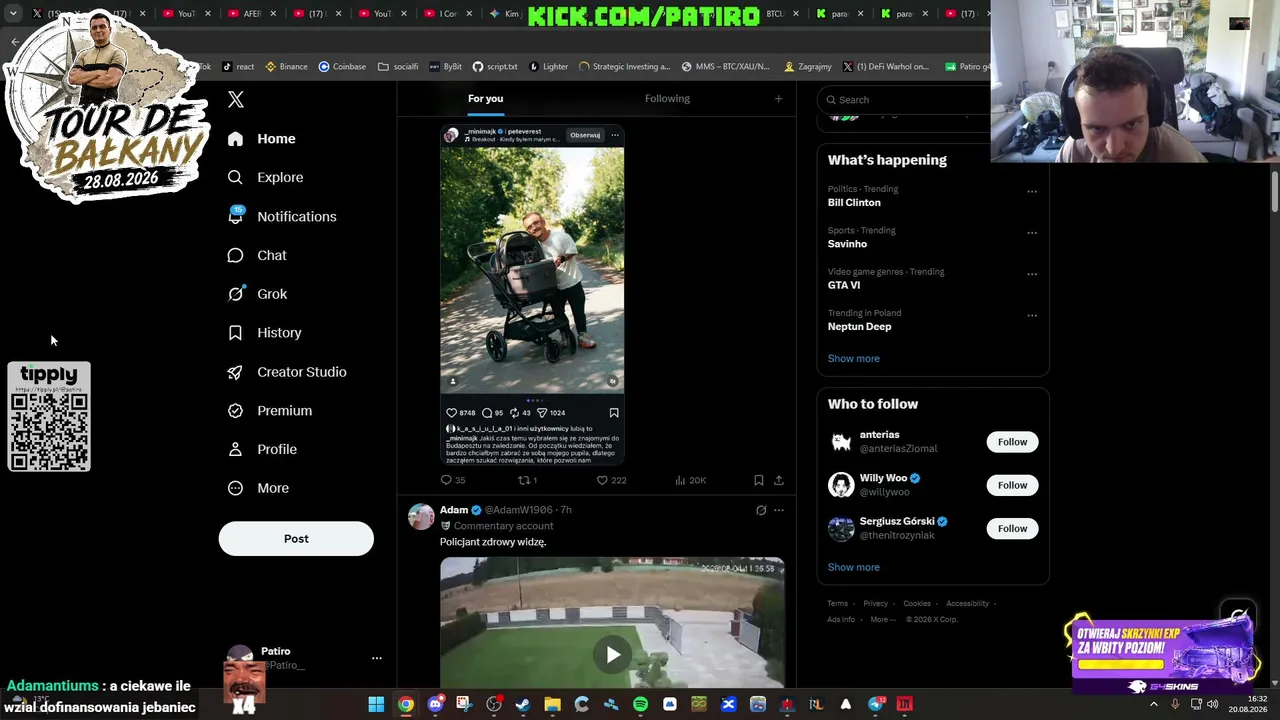Viewport: 1280px width, 720px height.
Task: Open Explore search icon in sidebar
Action: (x=235, y=177)
